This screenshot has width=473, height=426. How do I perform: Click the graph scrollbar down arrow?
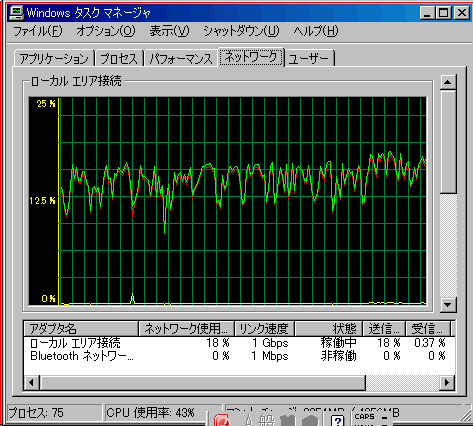[x=448, y=304]
